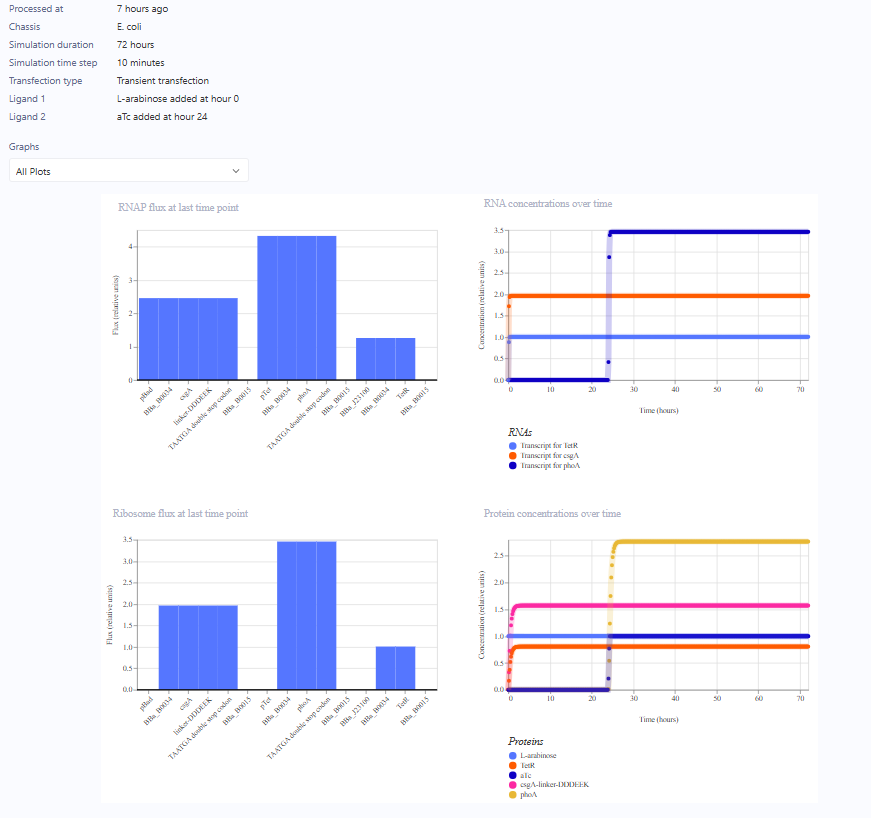Click 'aTc added at hour 24' text

[162, 117]
